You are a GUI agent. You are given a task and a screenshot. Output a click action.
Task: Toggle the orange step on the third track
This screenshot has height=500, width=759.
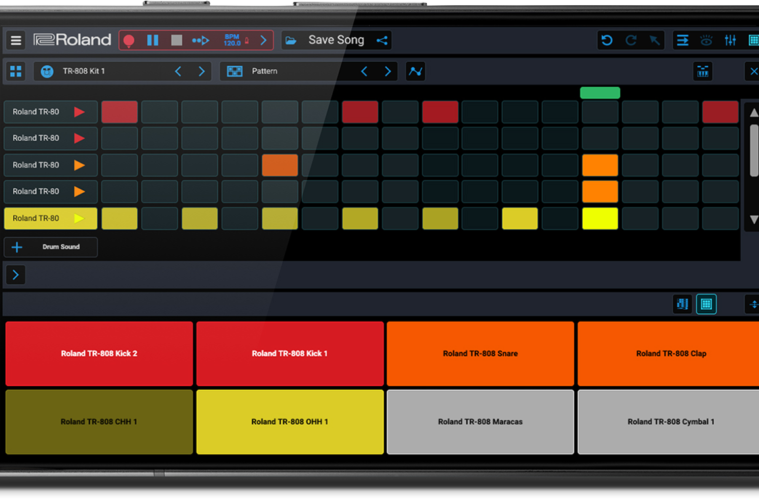click(280, 165)
